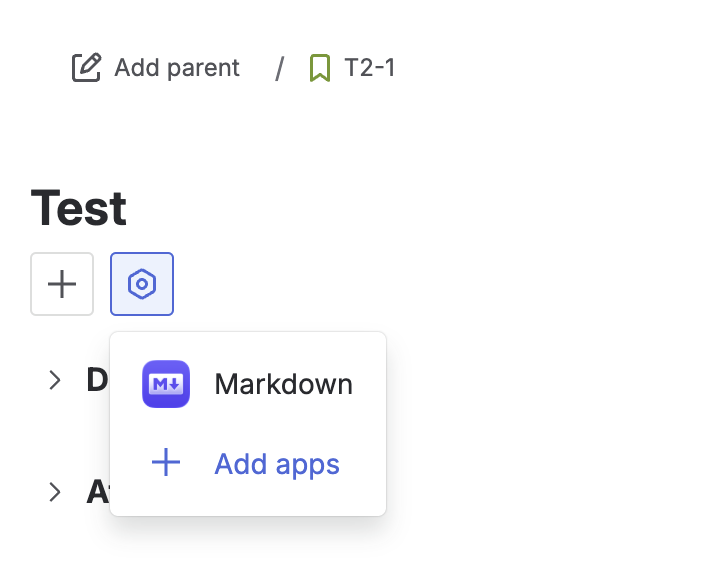Click the Add parent pencil icon
The height and width of the screenshot is (580, 706).
pos(87,68)
